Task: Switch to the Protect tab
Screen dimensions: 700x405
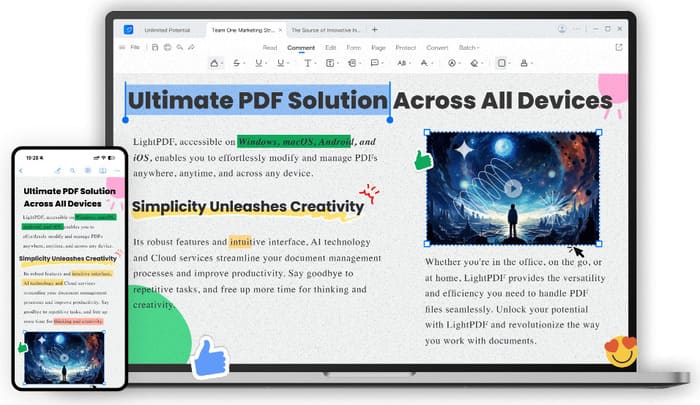Action: (x=405, y=48)
